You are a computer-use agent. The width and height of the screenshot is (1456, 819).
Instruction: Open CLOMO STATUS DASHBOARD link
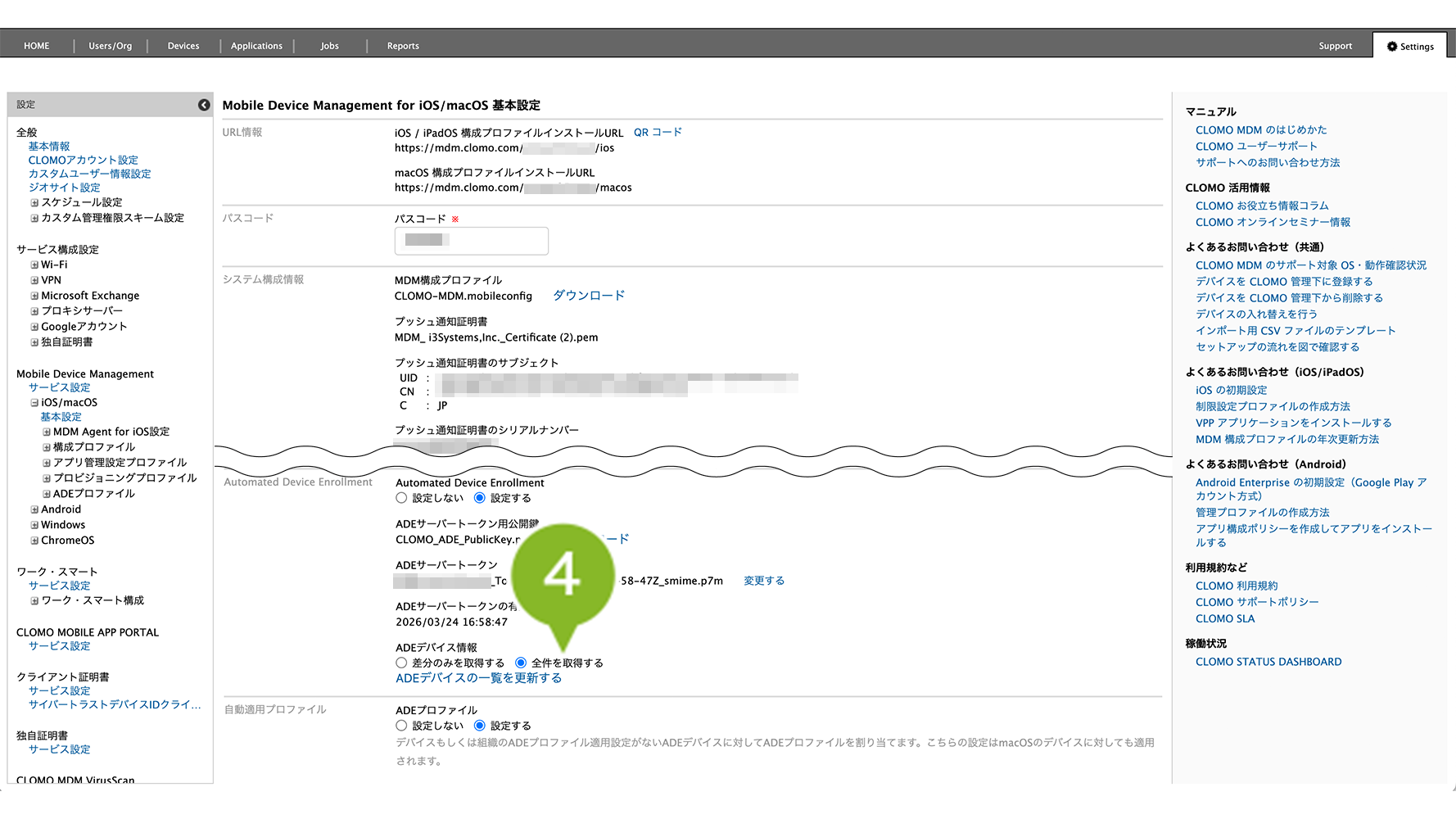point(1268,662)
